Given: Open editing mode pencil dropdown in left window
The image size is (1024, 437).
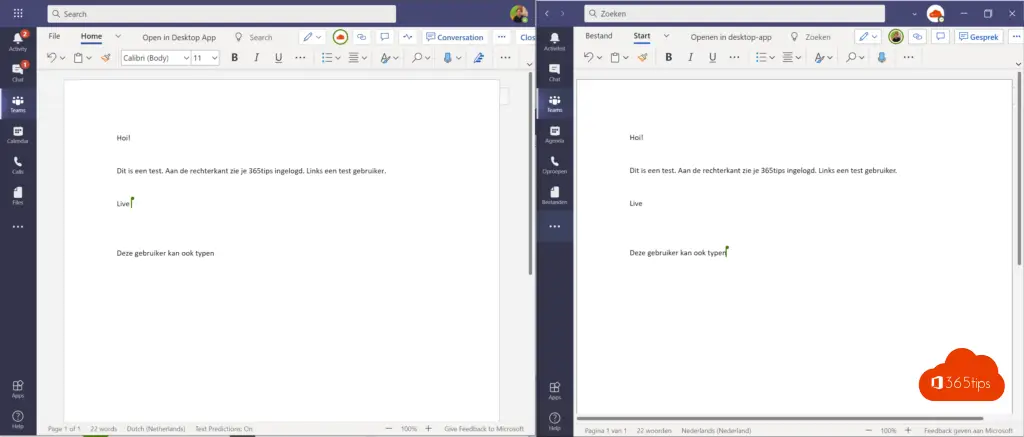Looking at the screenshot, I should click(x=312, y=37).
